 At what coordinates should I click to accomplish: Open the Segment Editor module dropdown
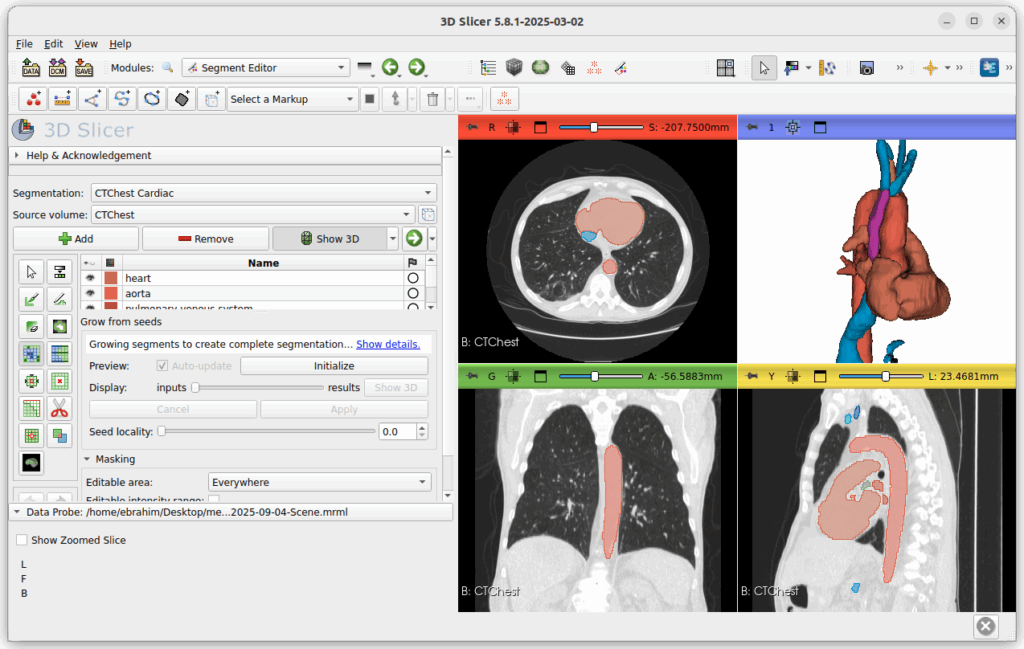pos(265,68)
